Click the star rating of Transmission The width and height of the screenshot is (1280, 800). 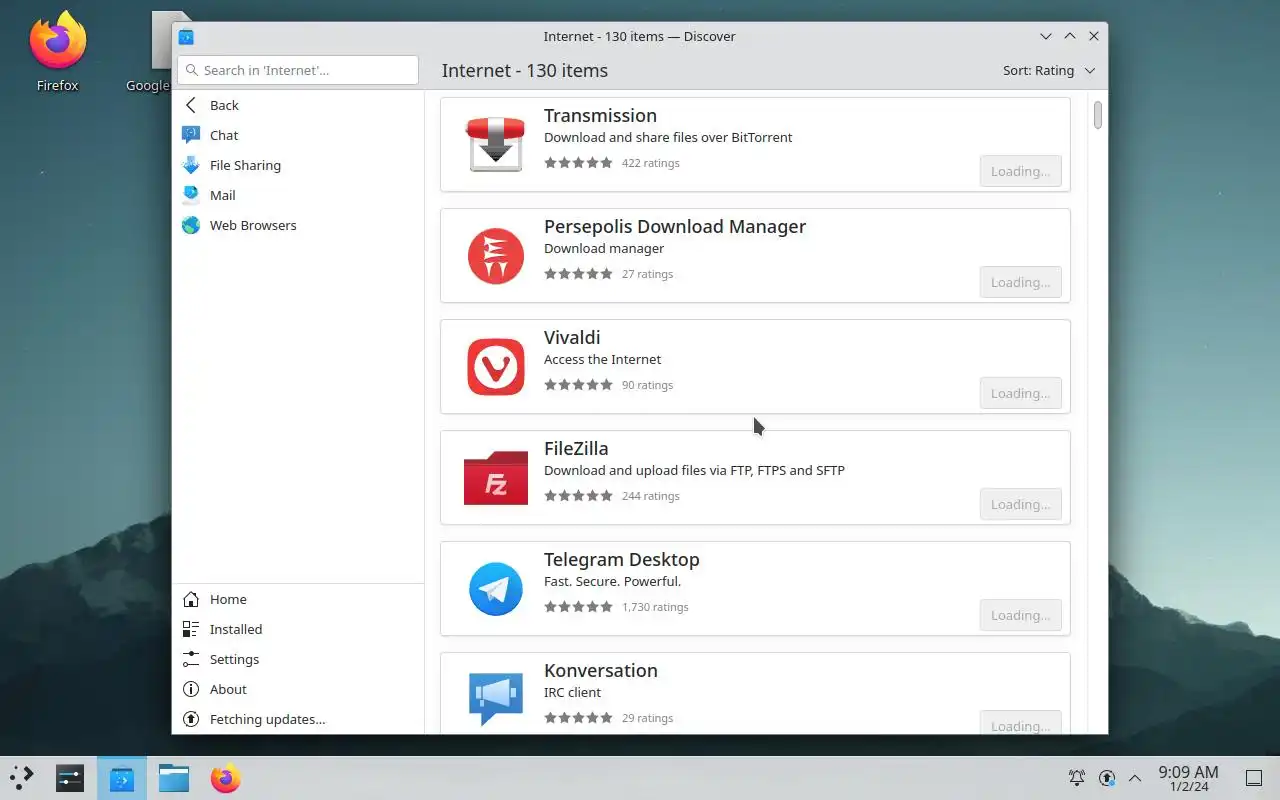click(x=578, y=163)
